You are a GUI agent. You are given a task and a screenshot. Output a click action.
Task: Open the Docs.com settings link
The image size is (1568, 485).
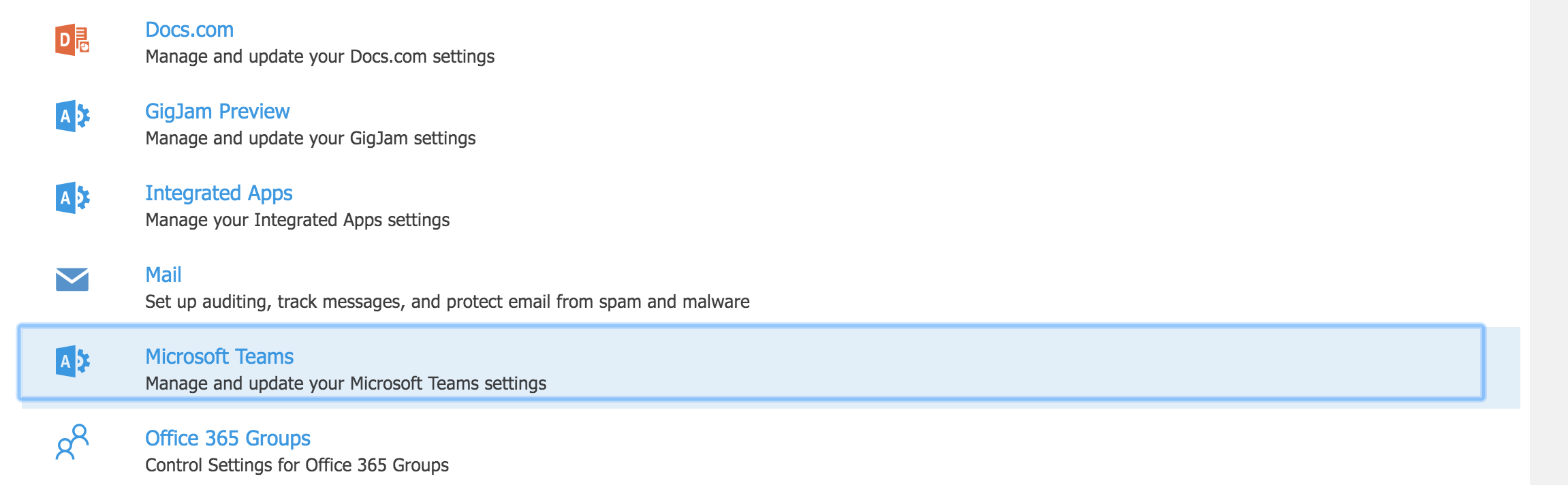click(189, 30)
